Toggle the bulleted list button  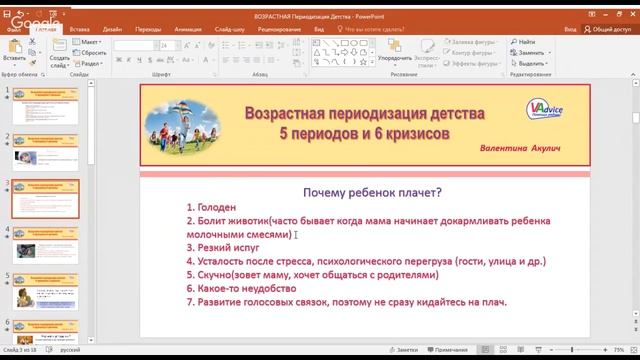click(x=226, y=45)
